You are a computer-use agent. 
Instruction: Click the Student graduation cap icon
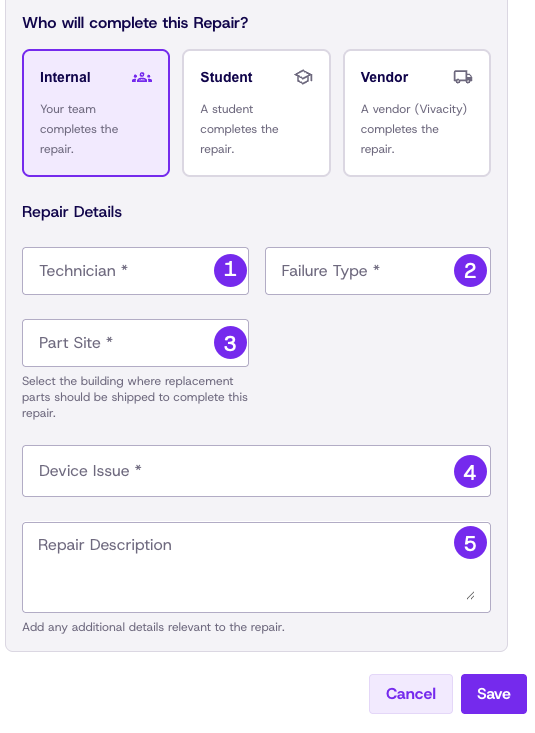303,77
